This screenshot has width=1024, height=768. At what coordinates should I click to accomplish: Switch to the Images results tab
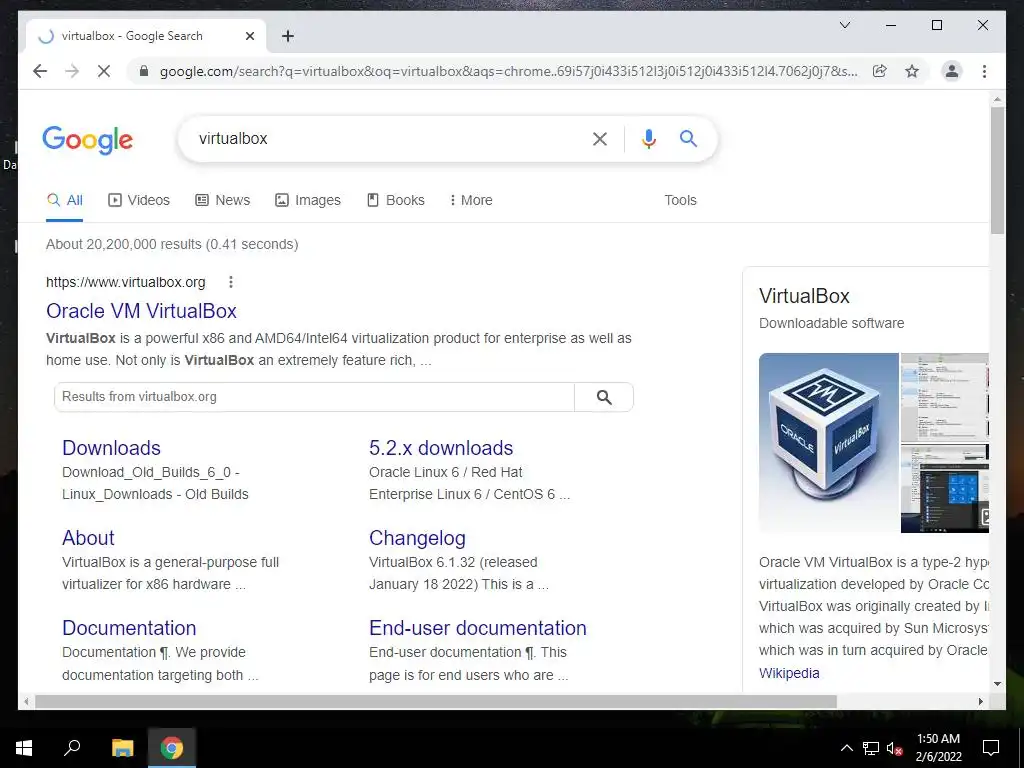point(308,200)
